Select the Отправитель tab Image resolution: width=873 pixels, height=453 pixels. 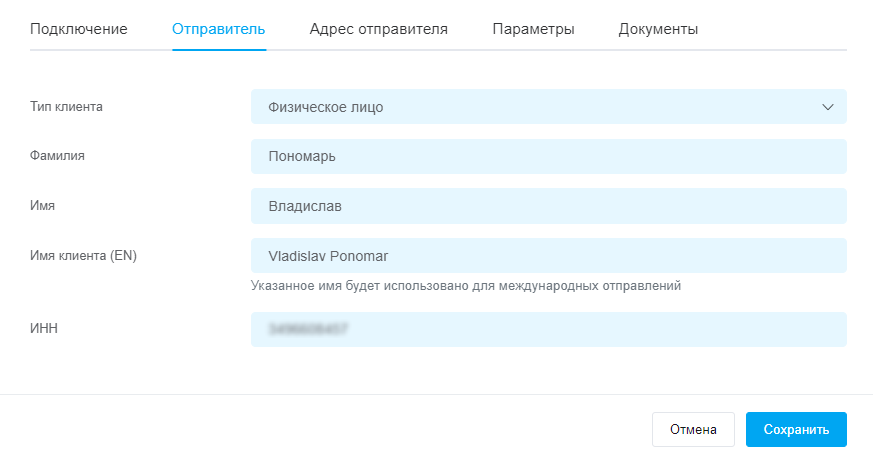pos(219,29)
